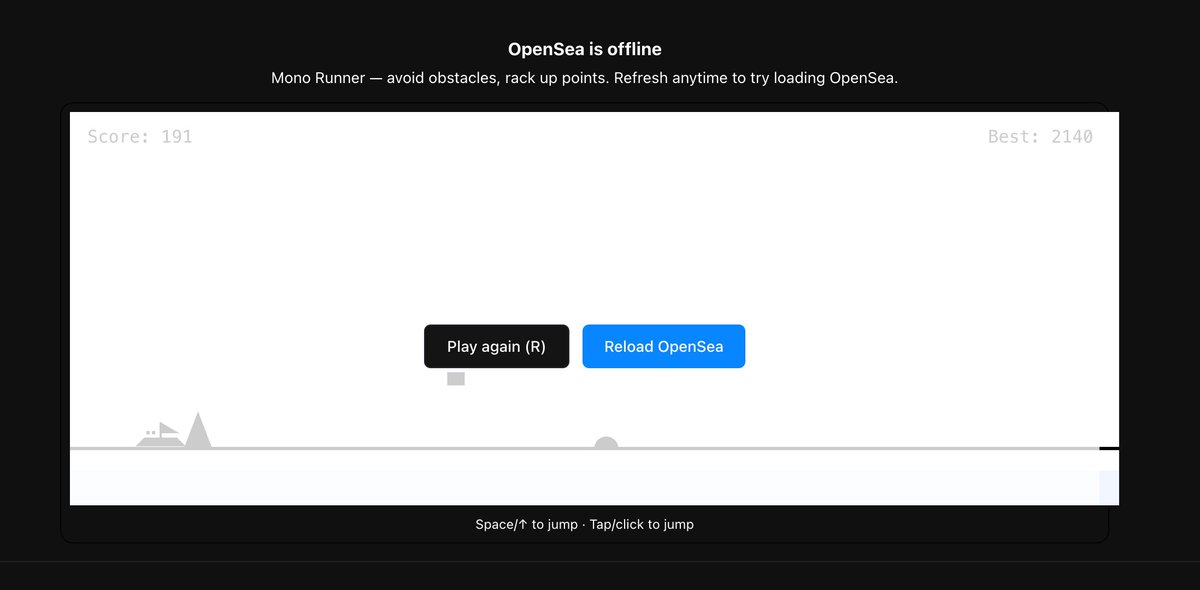1200x590 pixels.
Task: Click the gray triangle spike obstacle
Action: [198, 431]
